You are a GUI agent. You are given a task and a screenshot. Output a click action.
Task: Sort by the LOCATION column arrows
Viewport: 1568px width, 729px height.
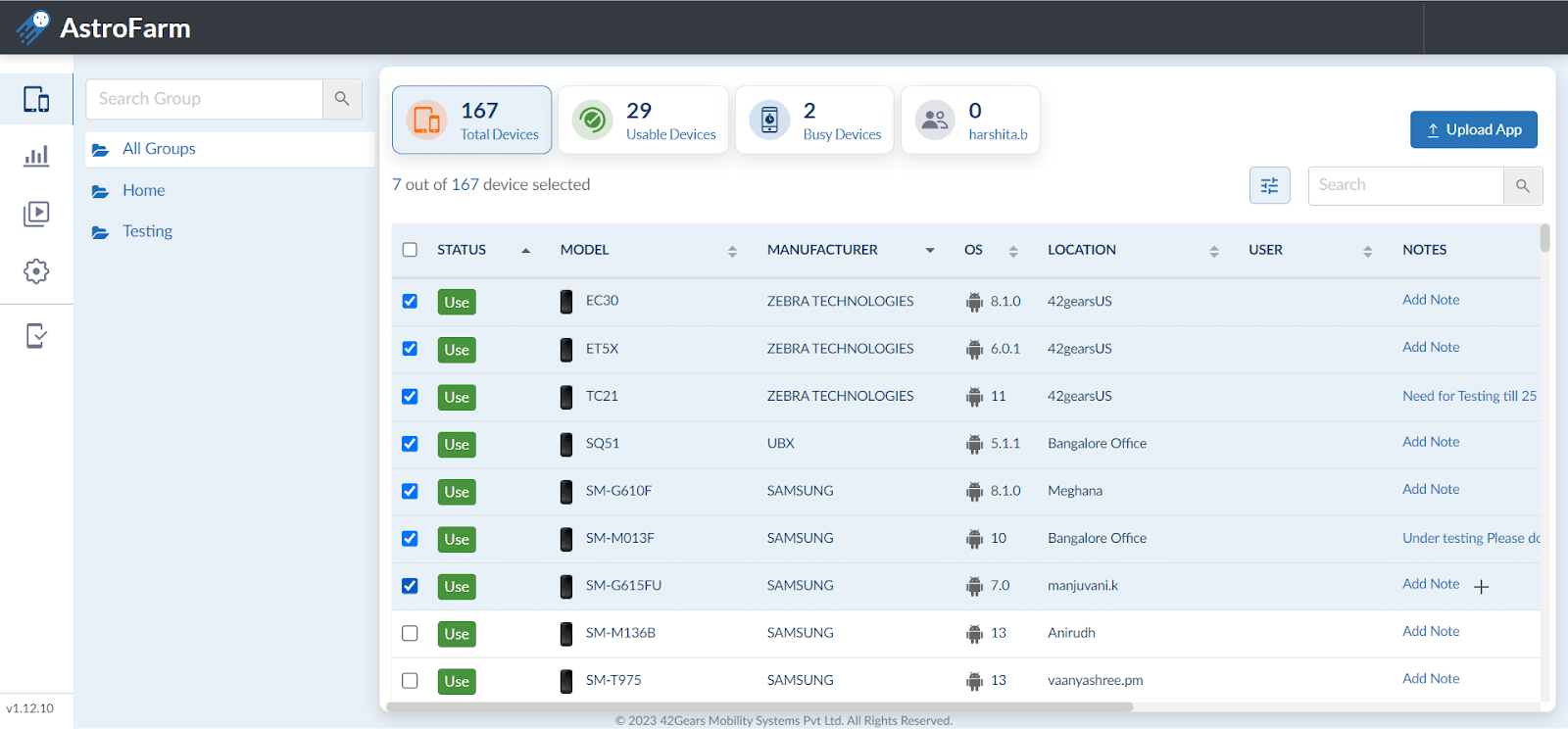pos(1214,252)
